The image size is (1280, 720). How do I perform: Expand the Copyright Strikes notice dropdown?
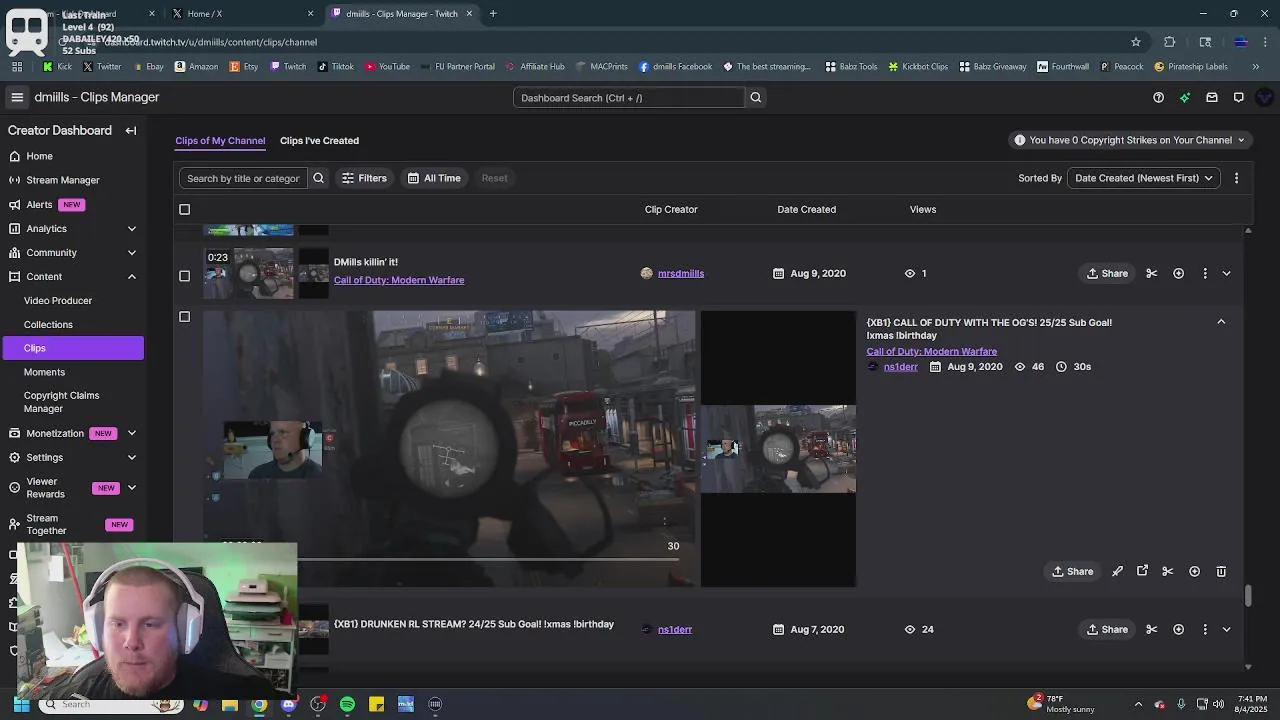coord(1132,140)
